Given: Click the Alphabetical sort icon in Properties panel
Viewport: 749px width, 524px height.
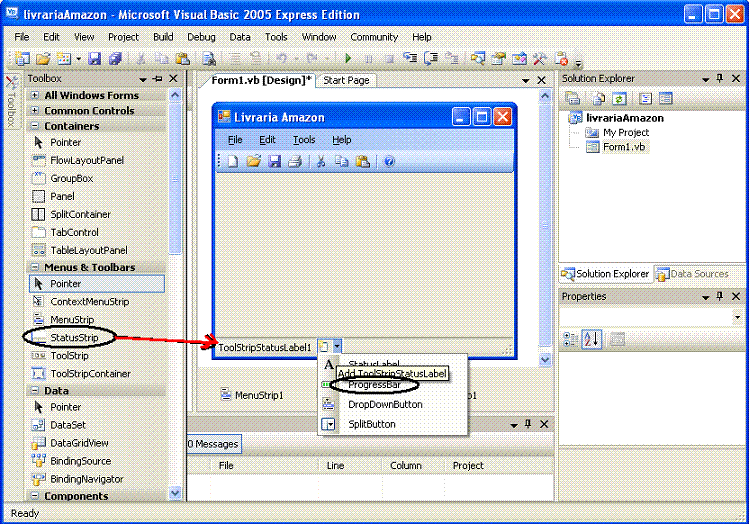Looking at the screenshot, I should click(592, 339).
